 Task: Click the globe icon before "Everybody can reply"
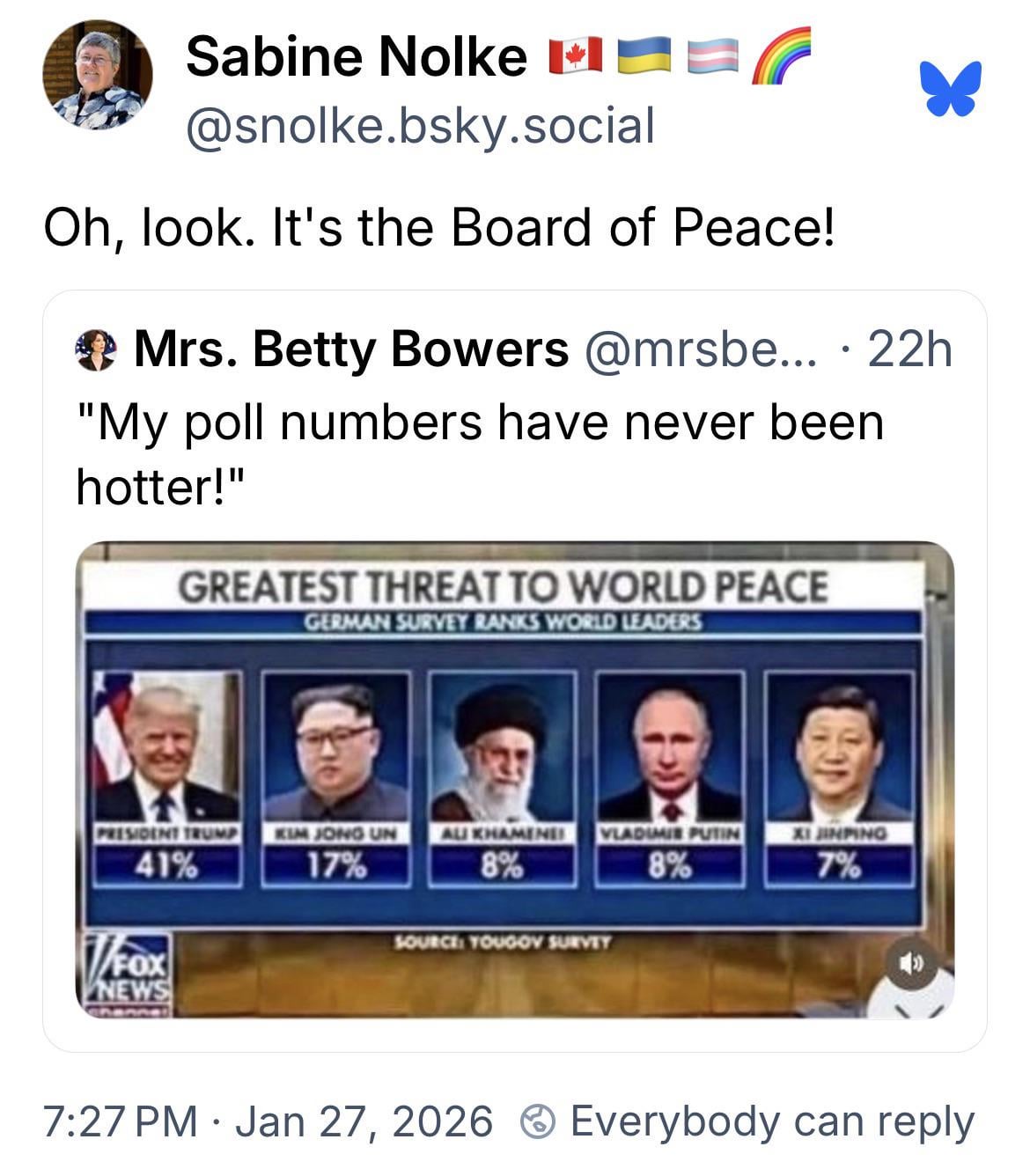pyautogui.click(x=538, y=1122)
